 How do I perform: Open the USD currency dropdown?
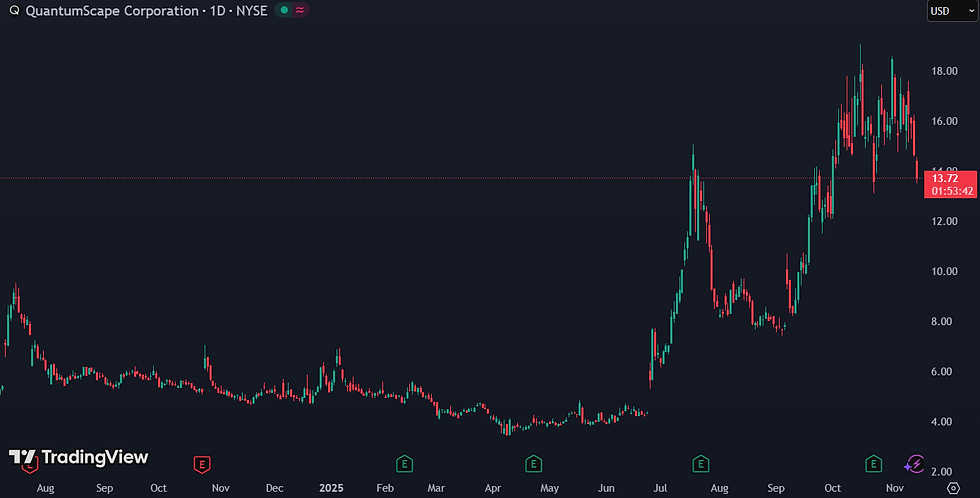[952, 11]
